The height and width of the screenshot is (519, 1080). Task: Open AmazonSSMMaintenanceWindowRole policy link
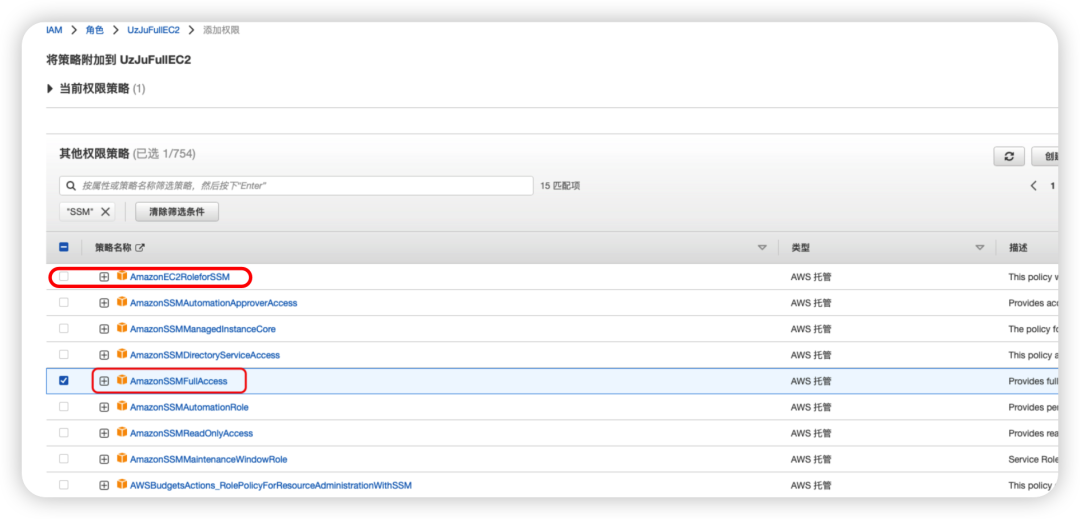coord(209,459)
